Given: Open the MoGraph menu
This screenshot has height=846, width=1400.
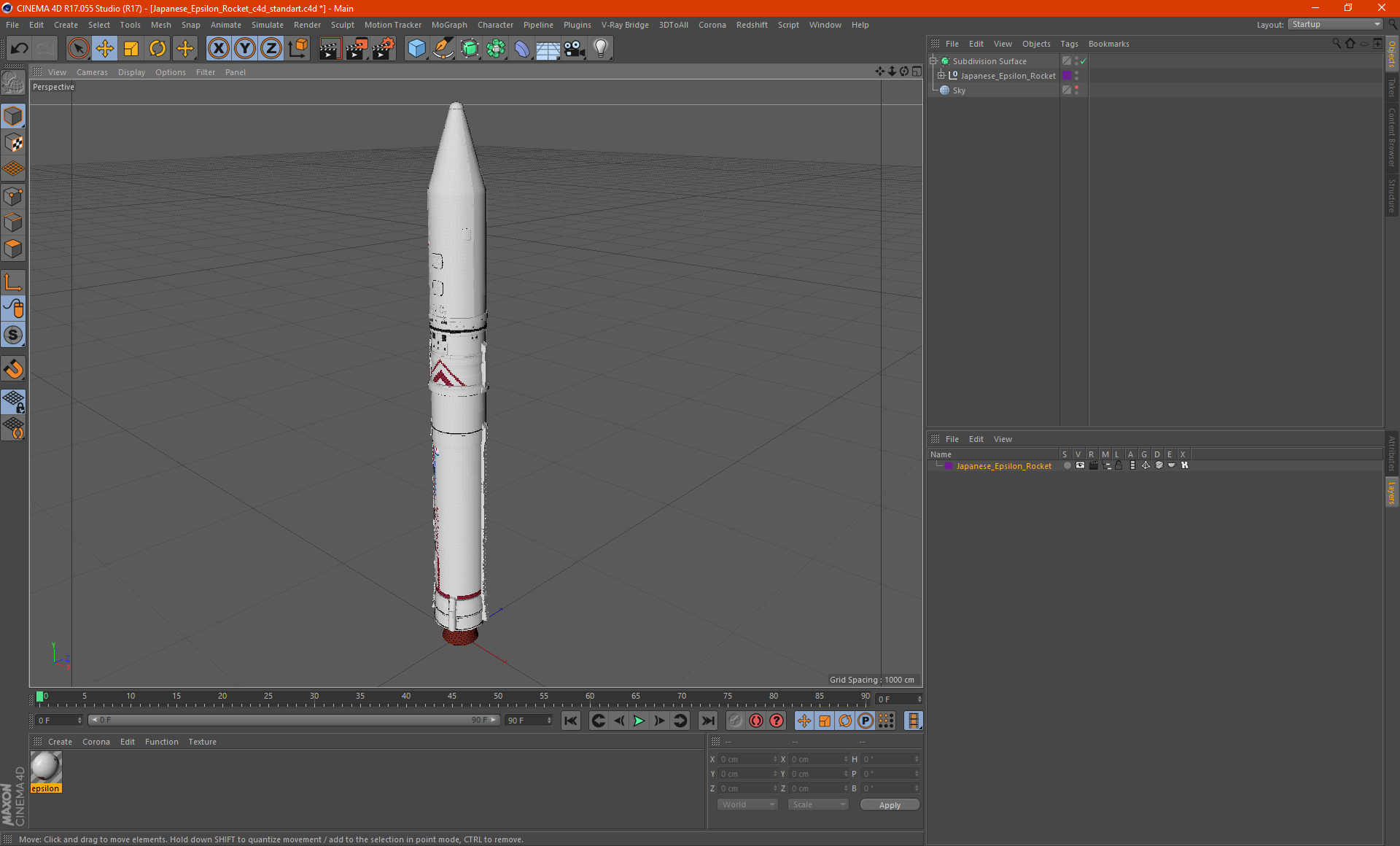Looking at the screenshot, I should 449,25.
